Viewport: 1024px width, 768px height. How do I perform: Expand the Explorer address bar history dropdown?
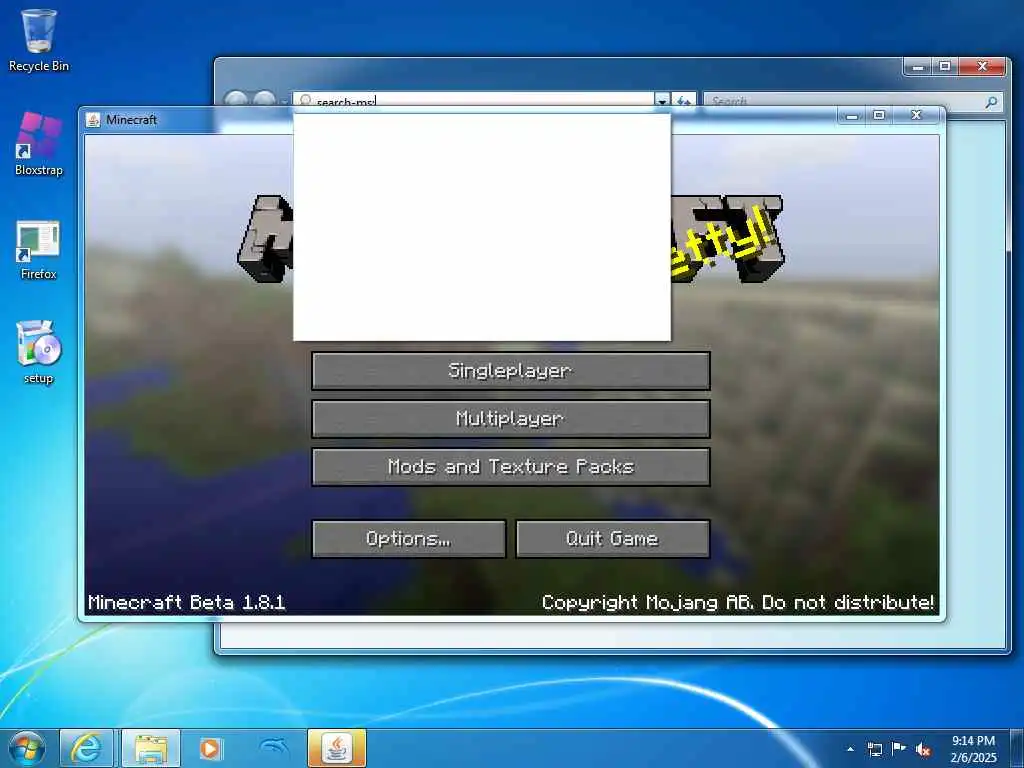point(662,101)
